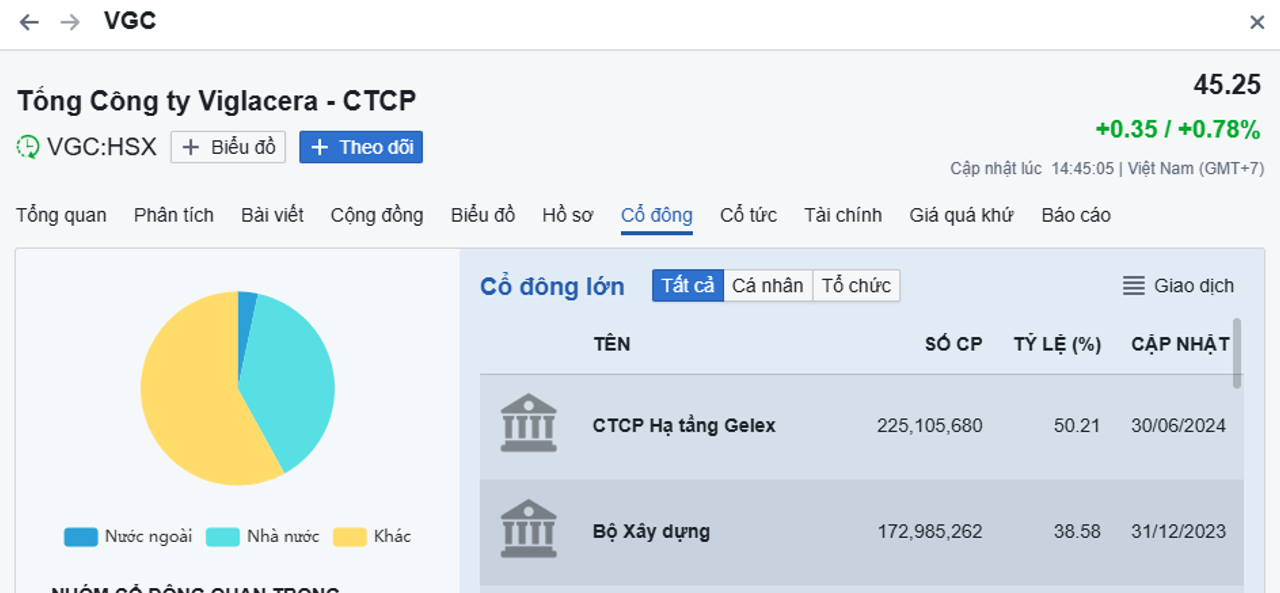Click the shareholder list scrollbar
The height and width of the screenshot is (593, 1280).
pos(1237,353)
